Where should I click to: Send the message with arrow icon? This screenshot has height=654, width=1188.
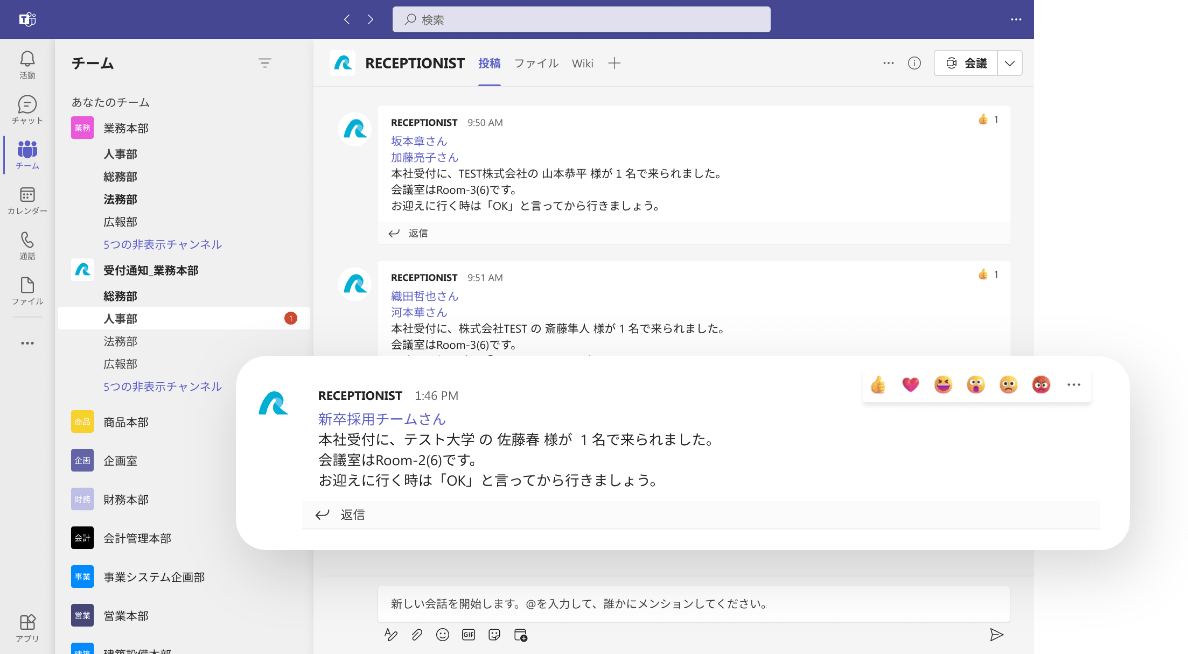pos(996,635)
